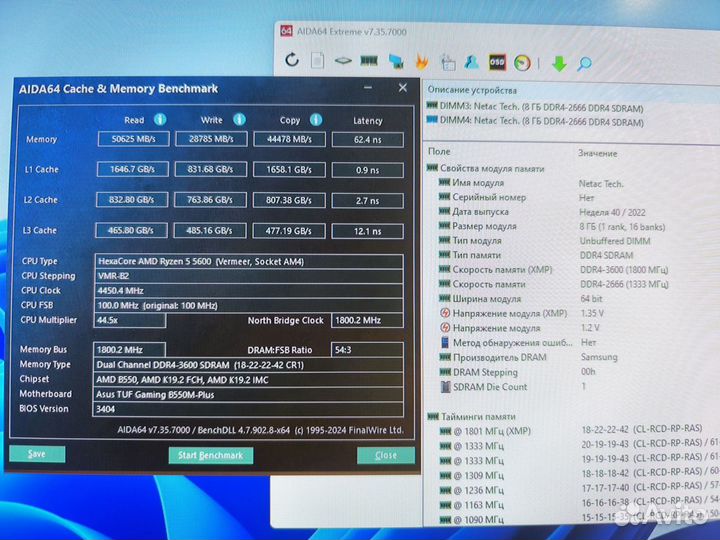Click the L3 Cache Copy value 477.19 GB/s
The width and height of the screenshot is (720, 540).
point(289,231)
